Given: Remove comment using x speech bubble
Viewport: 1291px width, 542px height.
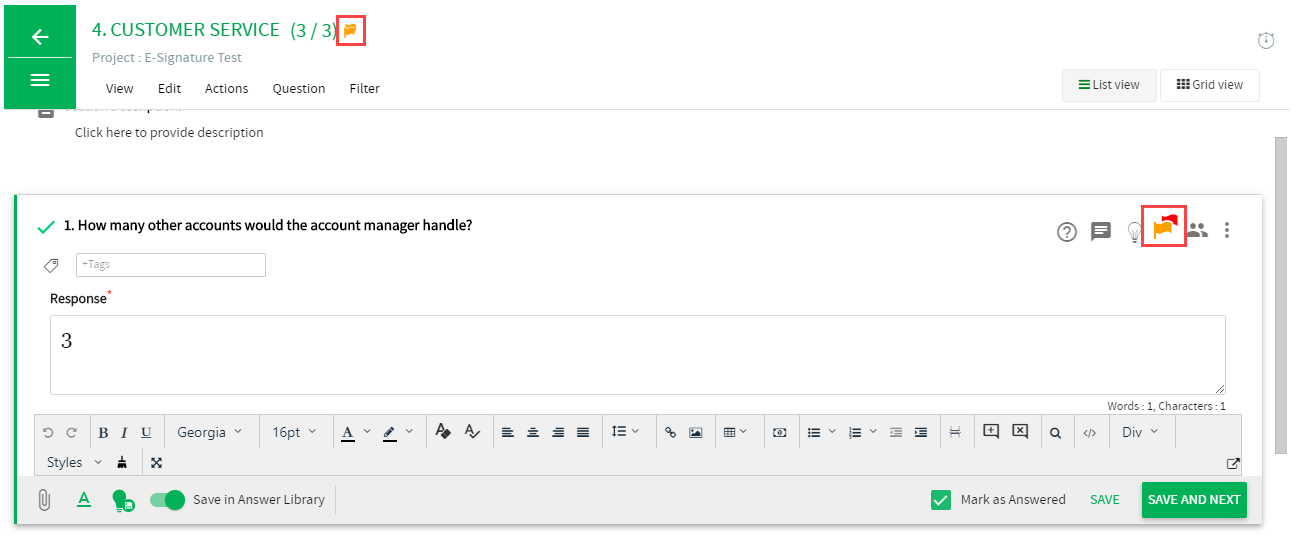Looking at the screenshot, I should 1020,431.
